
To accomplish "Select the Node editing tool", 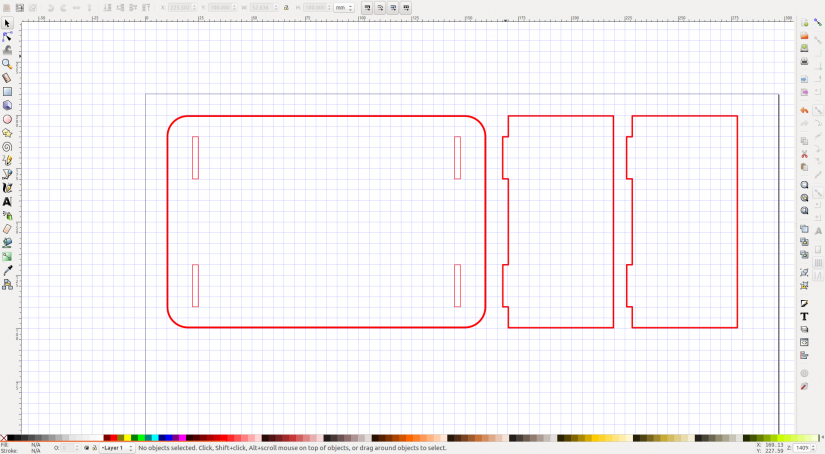I will click(x=7, y=36).
